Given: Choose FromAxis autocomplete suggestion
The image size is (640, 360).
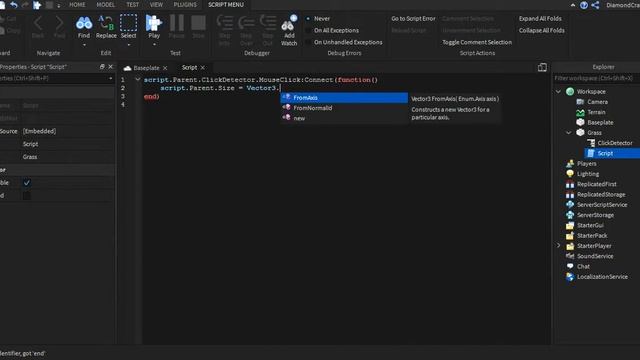Looking at the screenshot, I should tap(344, 98).
